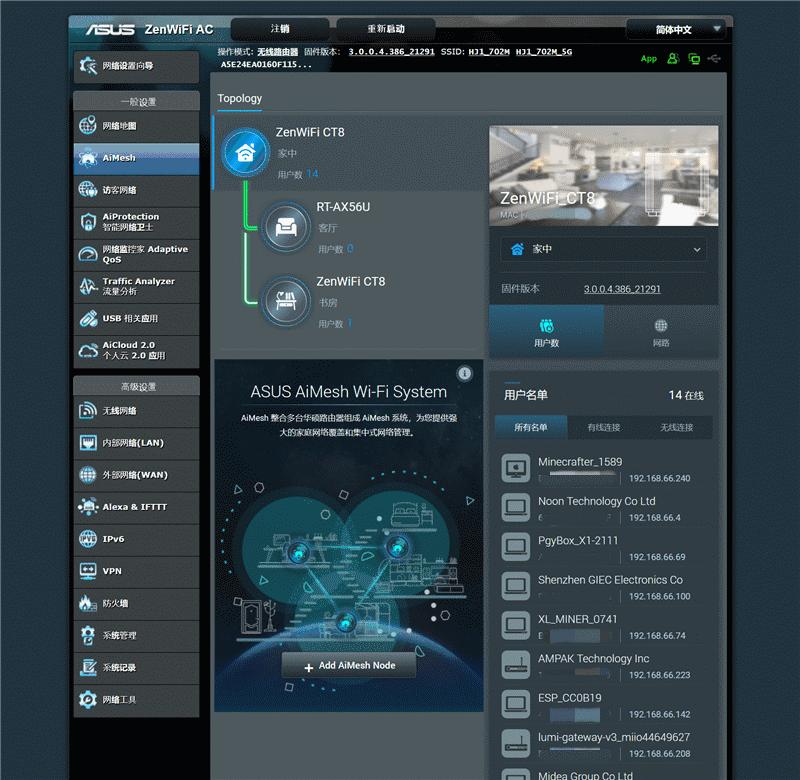This screenshot has width=800, height=780.
Task: Open Traffic Analyzer in the sidebar
Action: [x=136, y=286]
